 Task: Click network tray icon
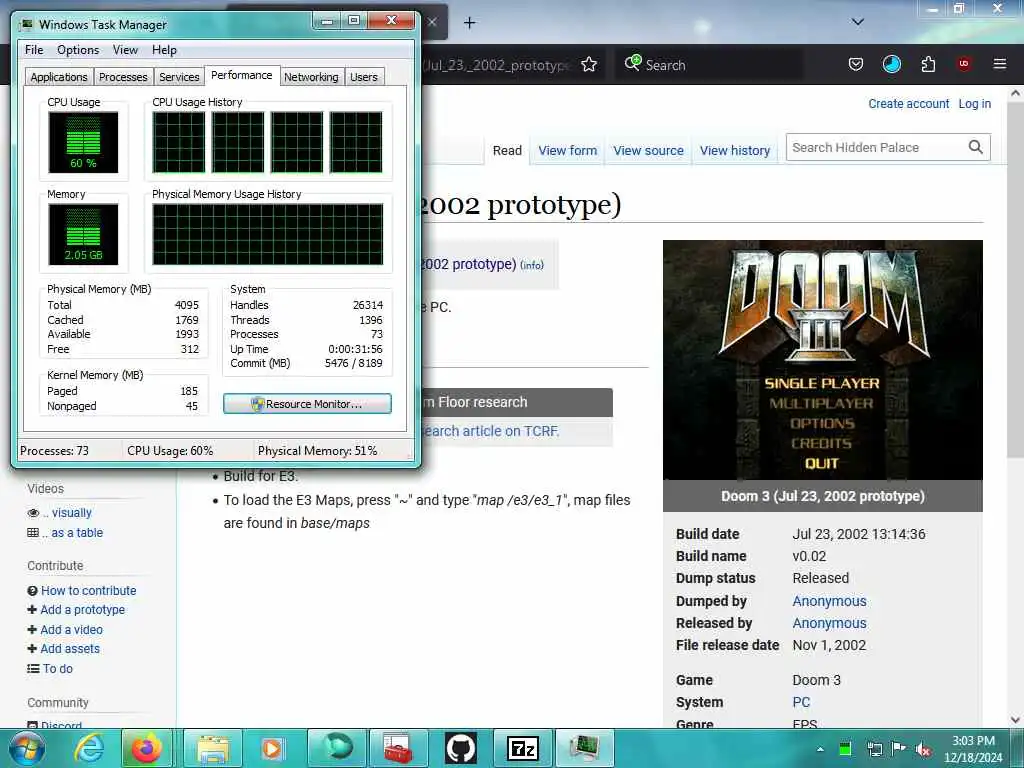click(874, 749)
